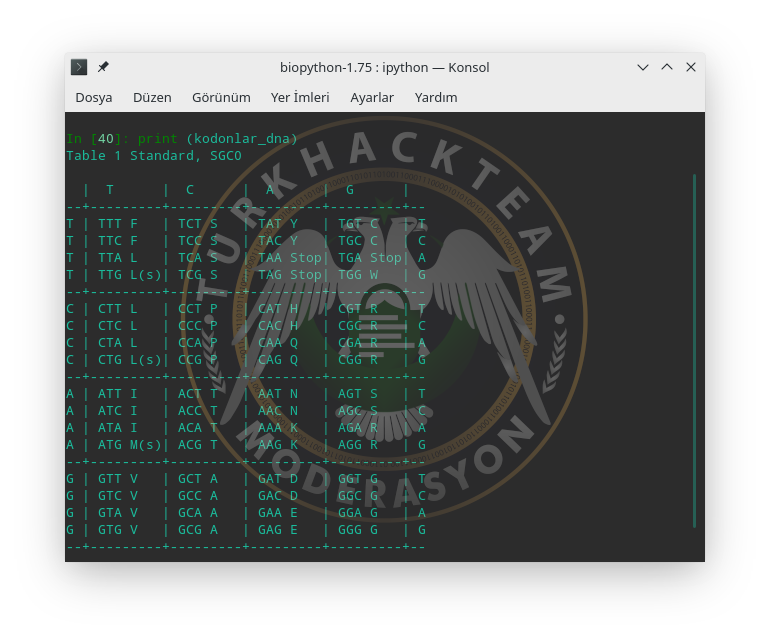Click the 'GCT A' codon cell

tap(198, 479)
